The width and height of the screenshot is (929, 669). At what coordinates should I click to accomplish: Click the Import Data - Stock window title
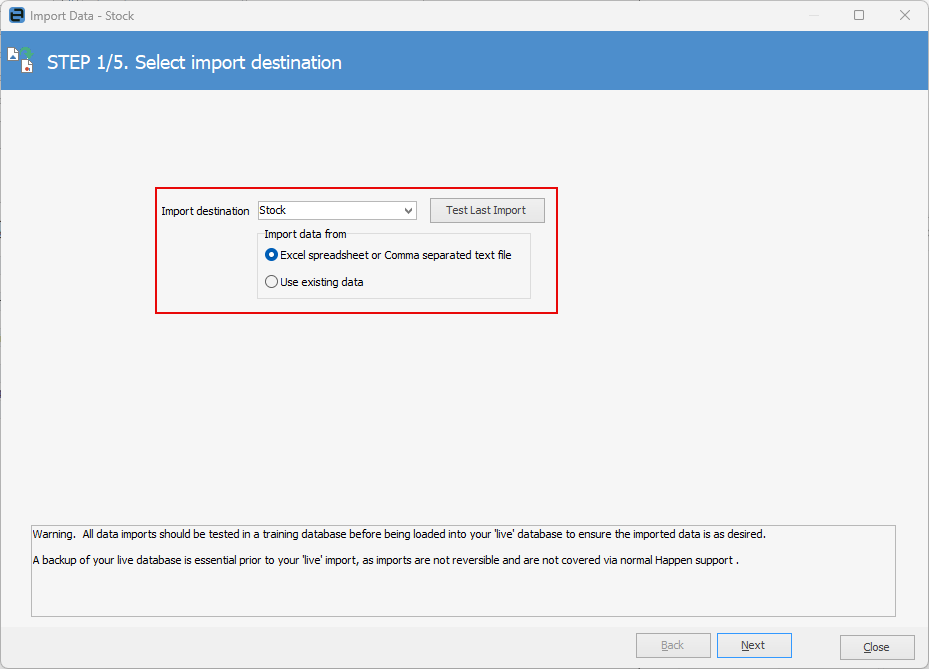pyautogui.click(x=82, y=16)
